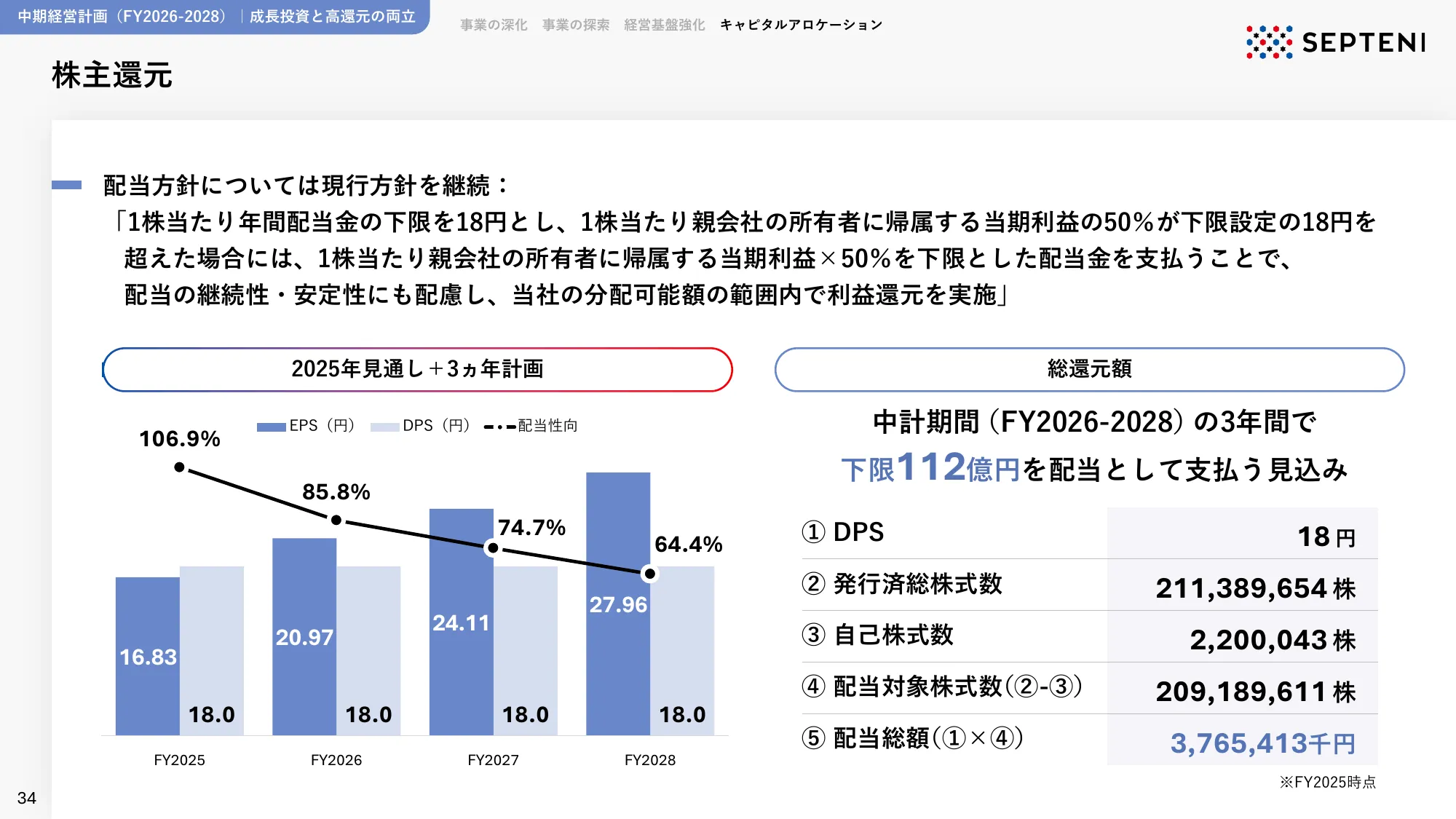The height and width of the screenshot is (819, 1456).
Task: Click the FY2028 EPS bar
Action: click(x=617, y=604)
